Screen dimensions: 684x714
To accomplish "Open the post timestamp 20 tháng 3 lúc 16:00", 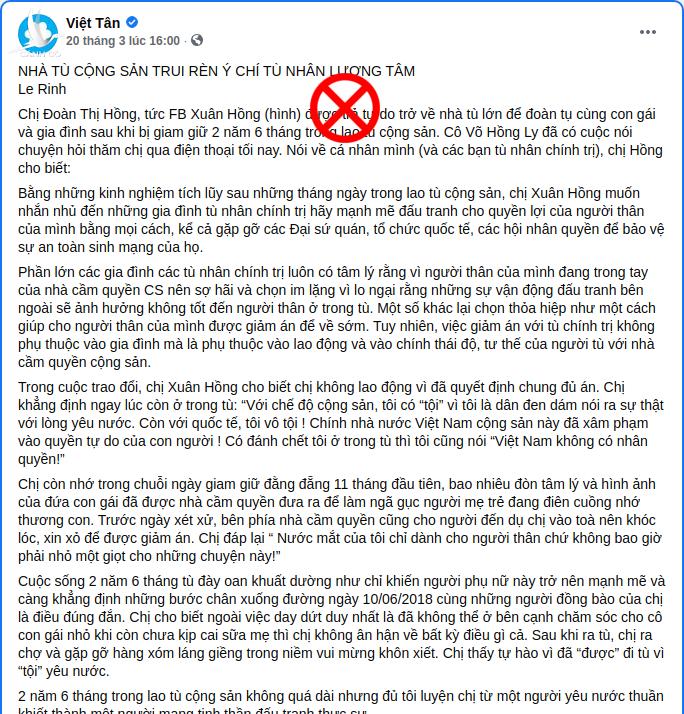I will click(123, 41).
